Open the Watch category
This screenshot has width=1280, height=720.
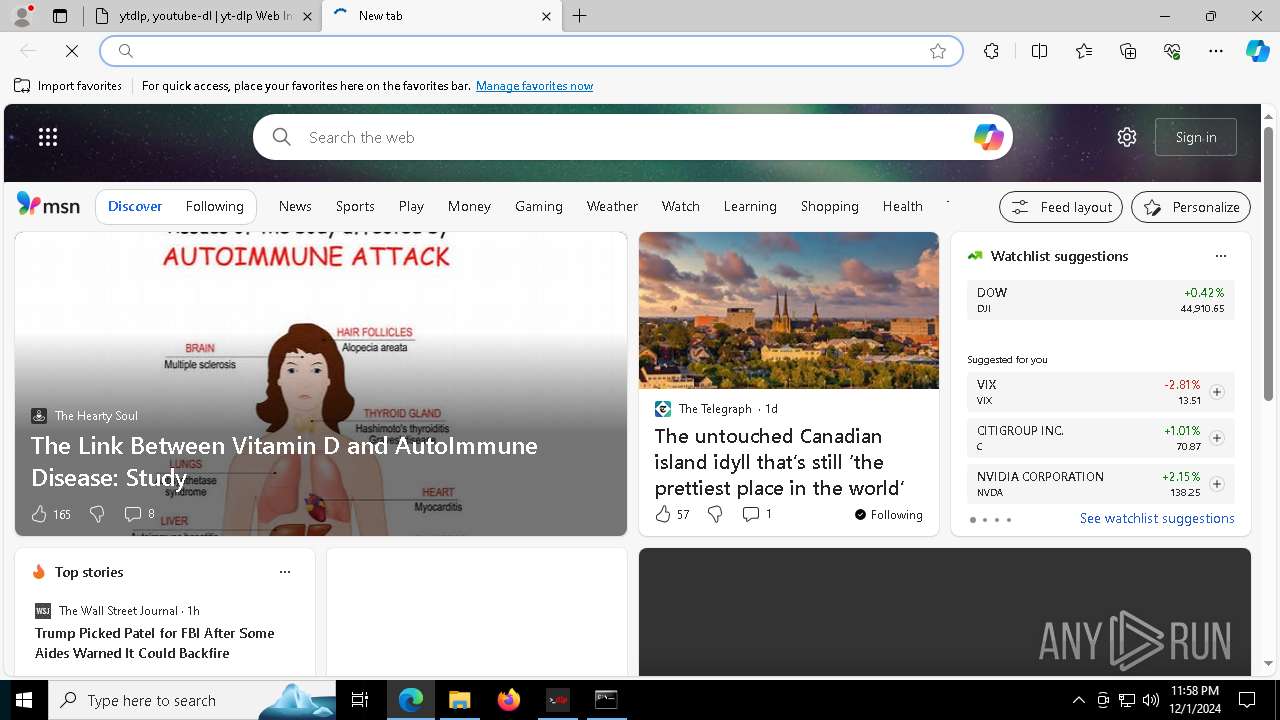coord(681,206)
